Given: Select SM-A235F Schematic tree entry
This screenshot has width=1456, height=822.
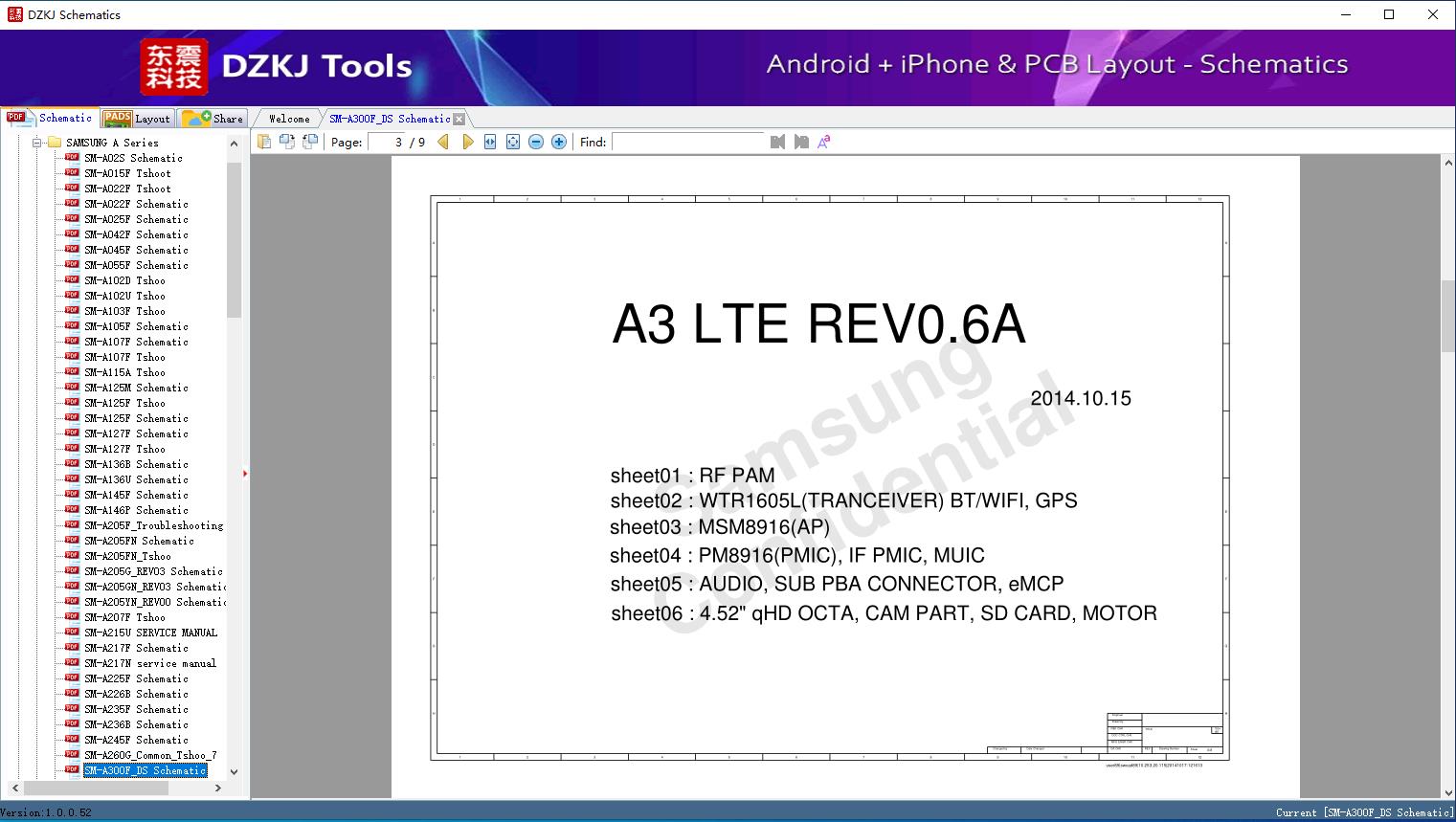Looking at the screenshot, I should 136,709.
